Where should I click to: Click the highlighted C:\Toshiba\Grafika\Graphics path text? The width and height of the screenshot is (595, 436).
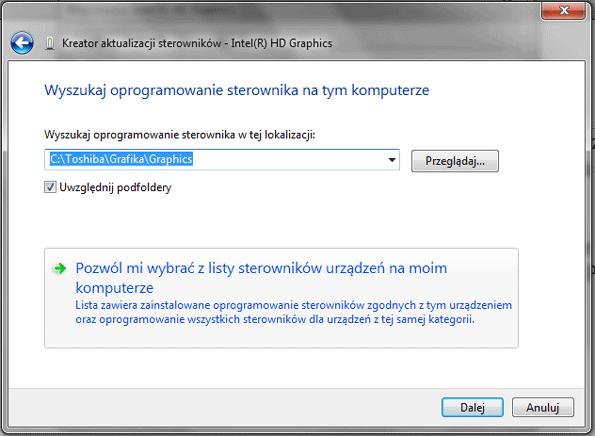pos(121,159)
